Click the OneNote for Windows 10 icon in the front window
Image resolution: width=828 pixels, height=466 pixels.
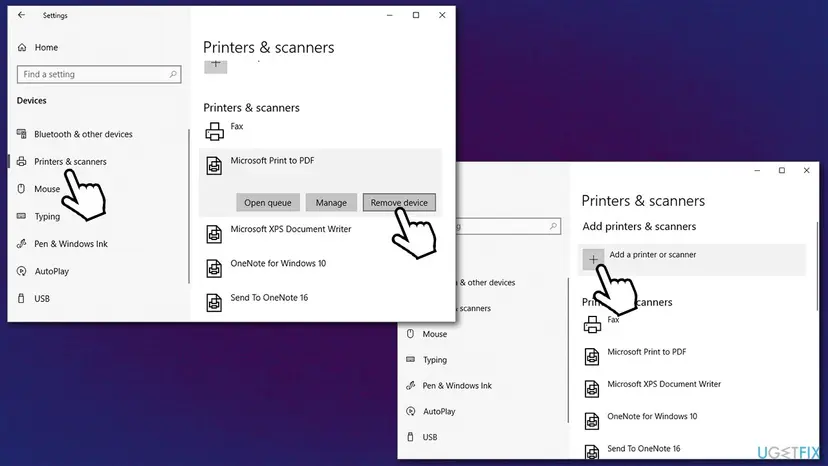click(x=214, y=268)
